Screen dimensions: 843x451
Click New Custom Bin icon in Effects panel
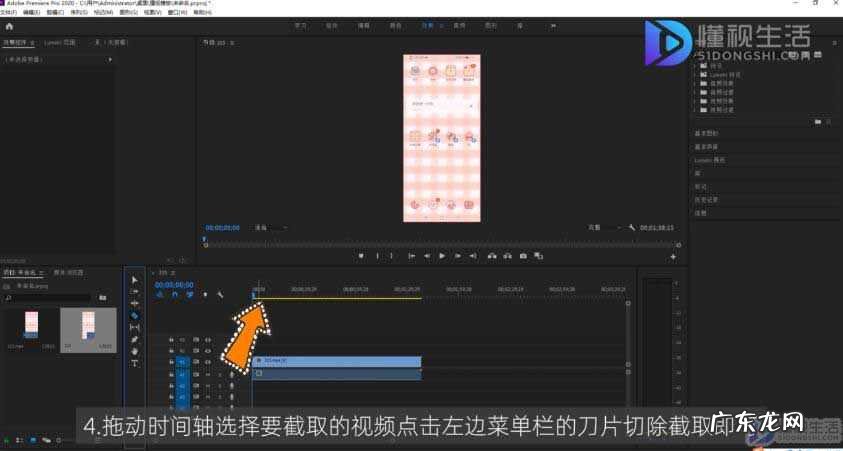tap(818, 122)
